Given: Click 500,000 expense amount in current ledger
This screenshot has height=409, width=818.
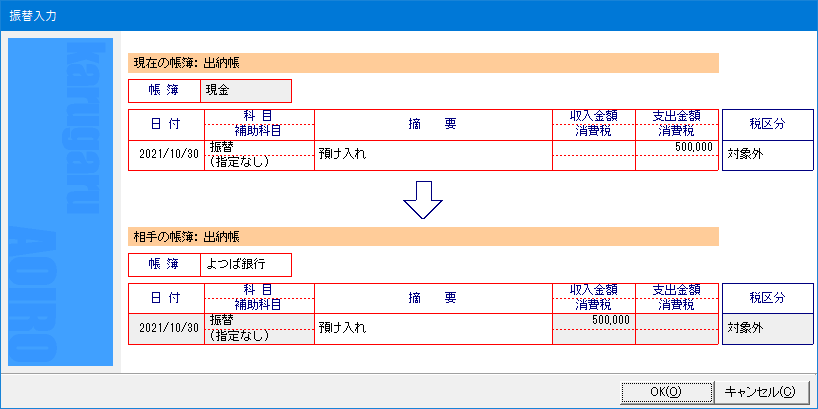Looking at the screenshot, I should pos(677,148).
